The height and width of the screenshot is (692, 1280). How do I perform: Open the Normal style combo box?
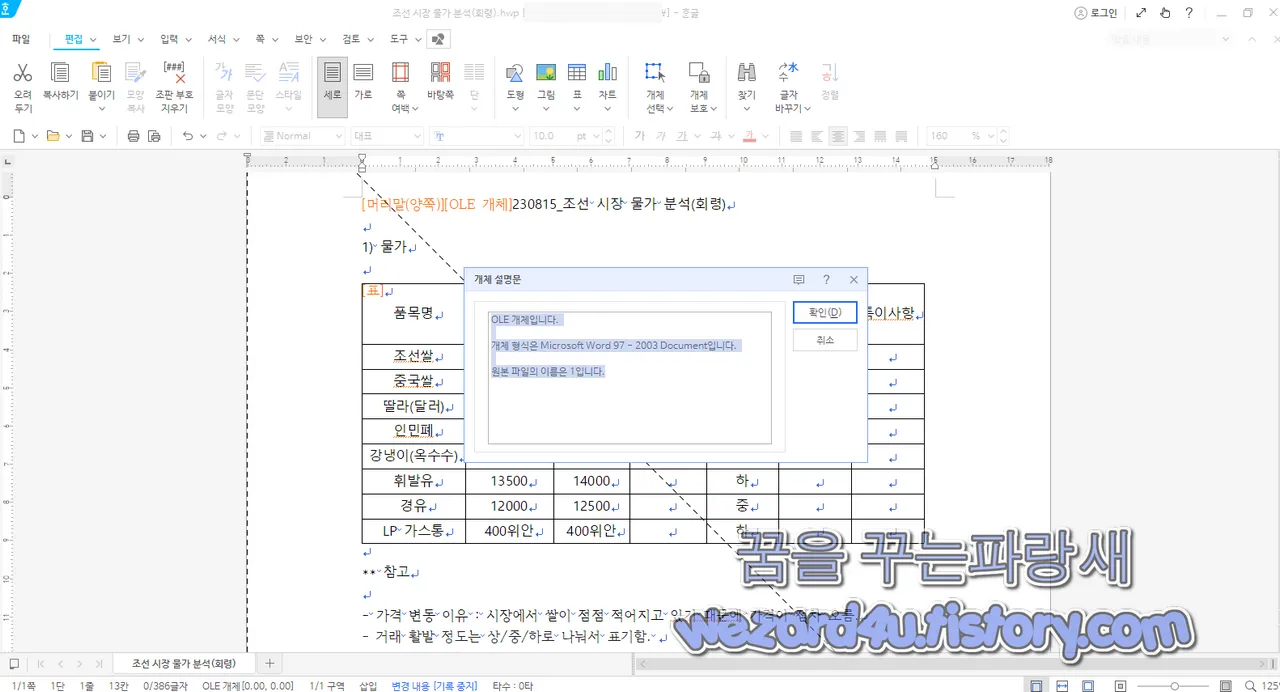pyautogui.click(x=304, y=136)
